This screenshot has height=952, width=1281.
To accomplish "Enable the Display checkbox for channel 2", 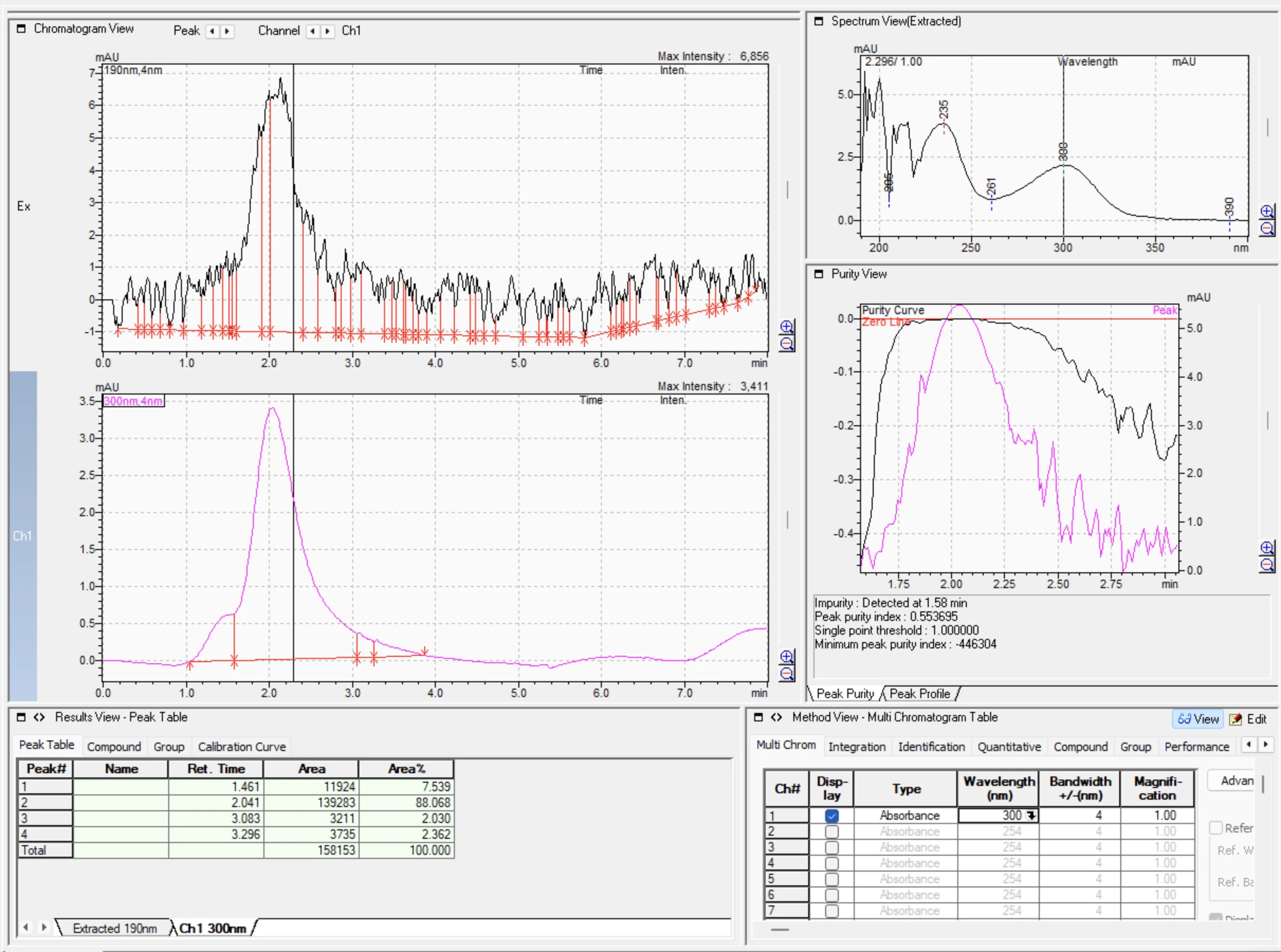I will (831, 831).
